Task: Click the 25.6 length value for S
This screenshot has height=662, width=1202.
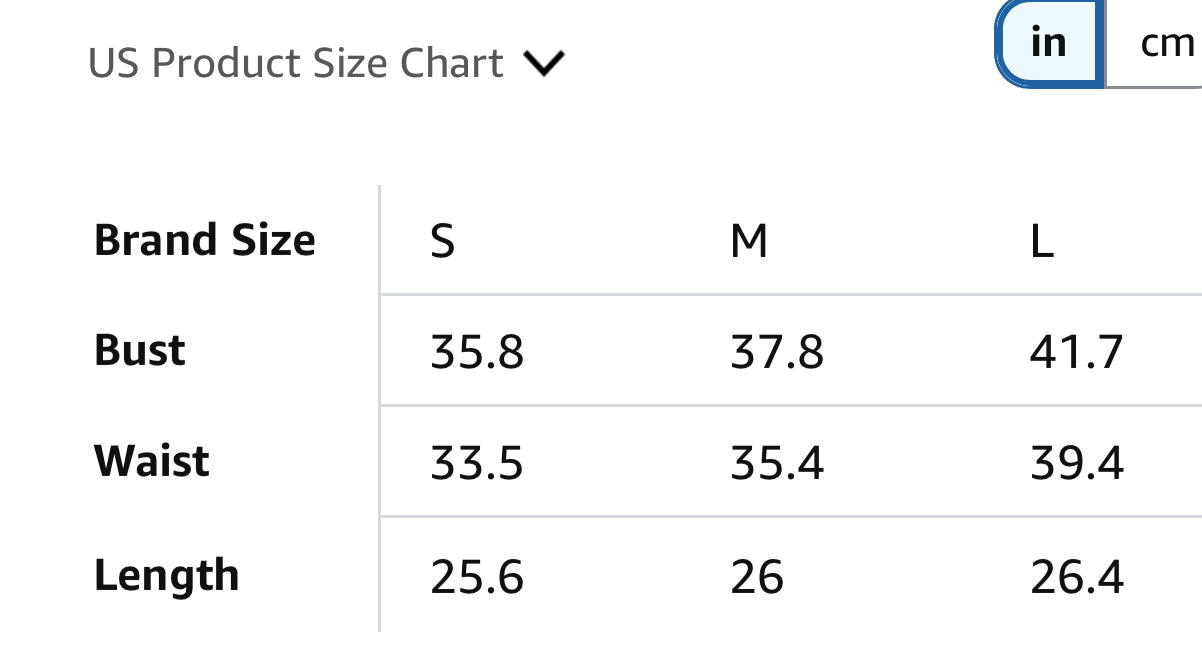Action: [x=477, y=577]
